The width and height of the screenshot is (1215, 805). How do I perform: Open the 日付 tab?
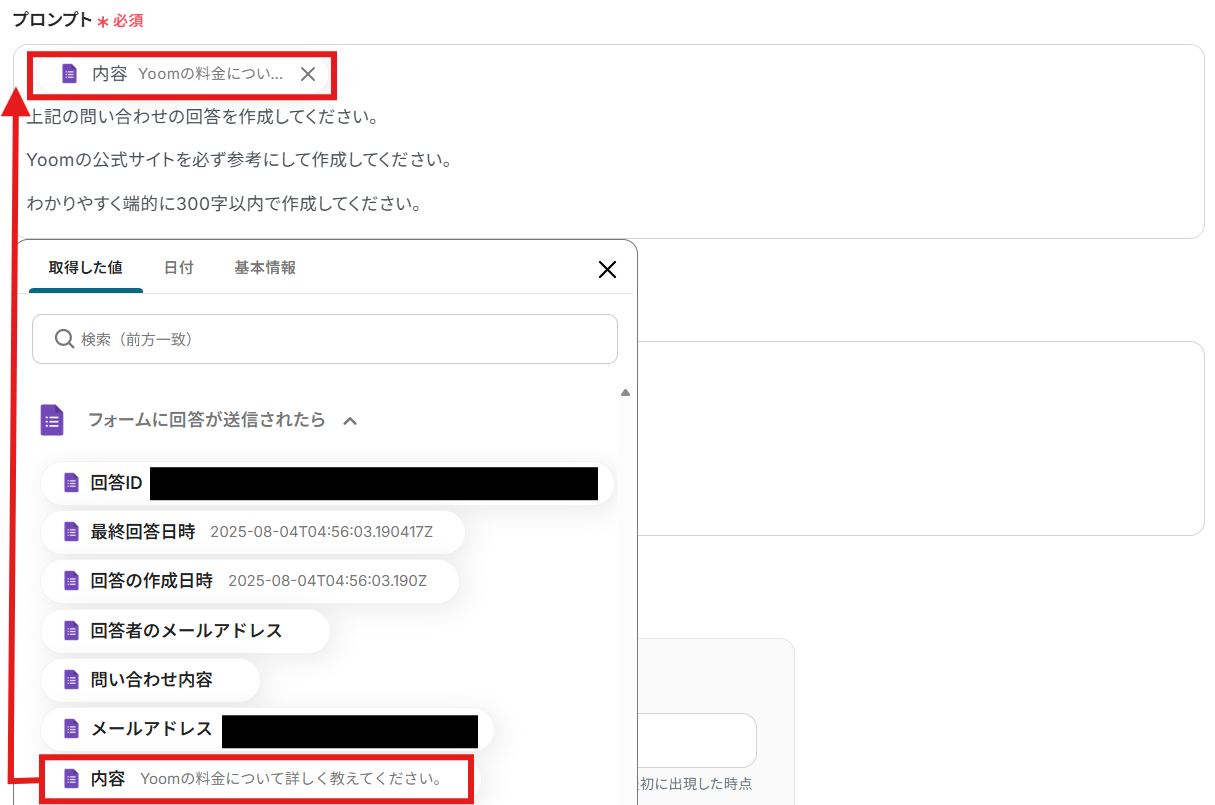(x=179, y=268)
